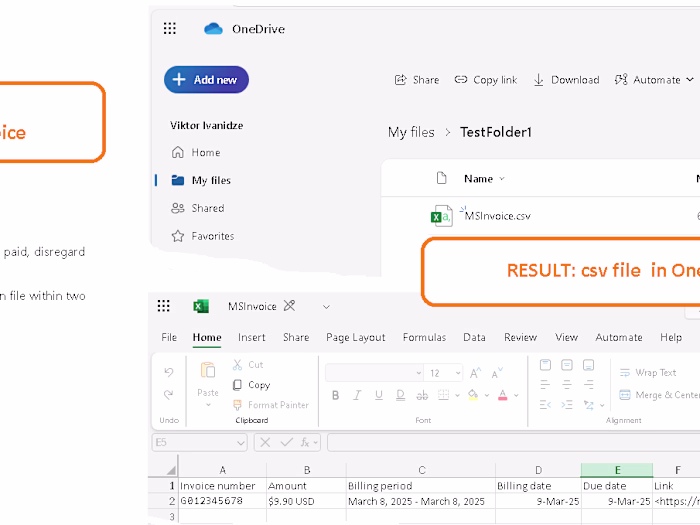Open Favorites in the sidebar
The height and width of the screenshot is (525, 700).
coord(203,236)
